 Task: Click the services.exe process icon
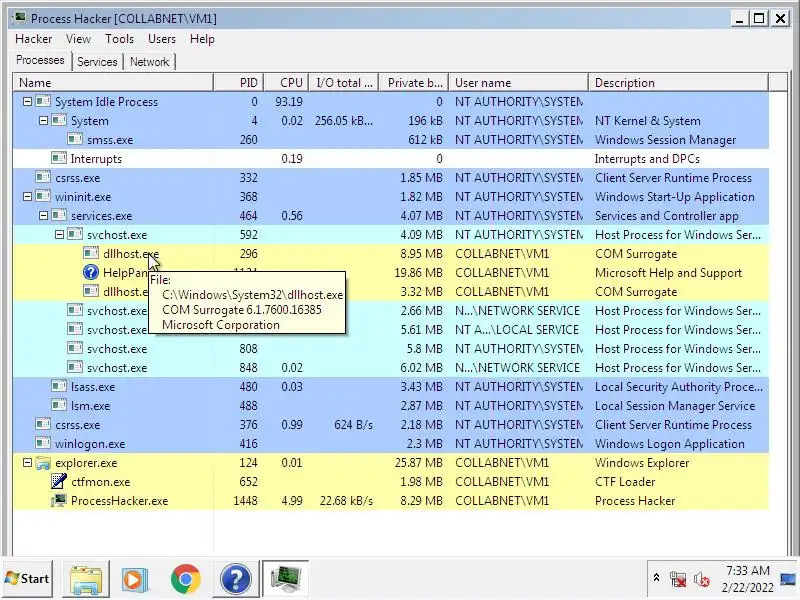click(x=59, y=215)
